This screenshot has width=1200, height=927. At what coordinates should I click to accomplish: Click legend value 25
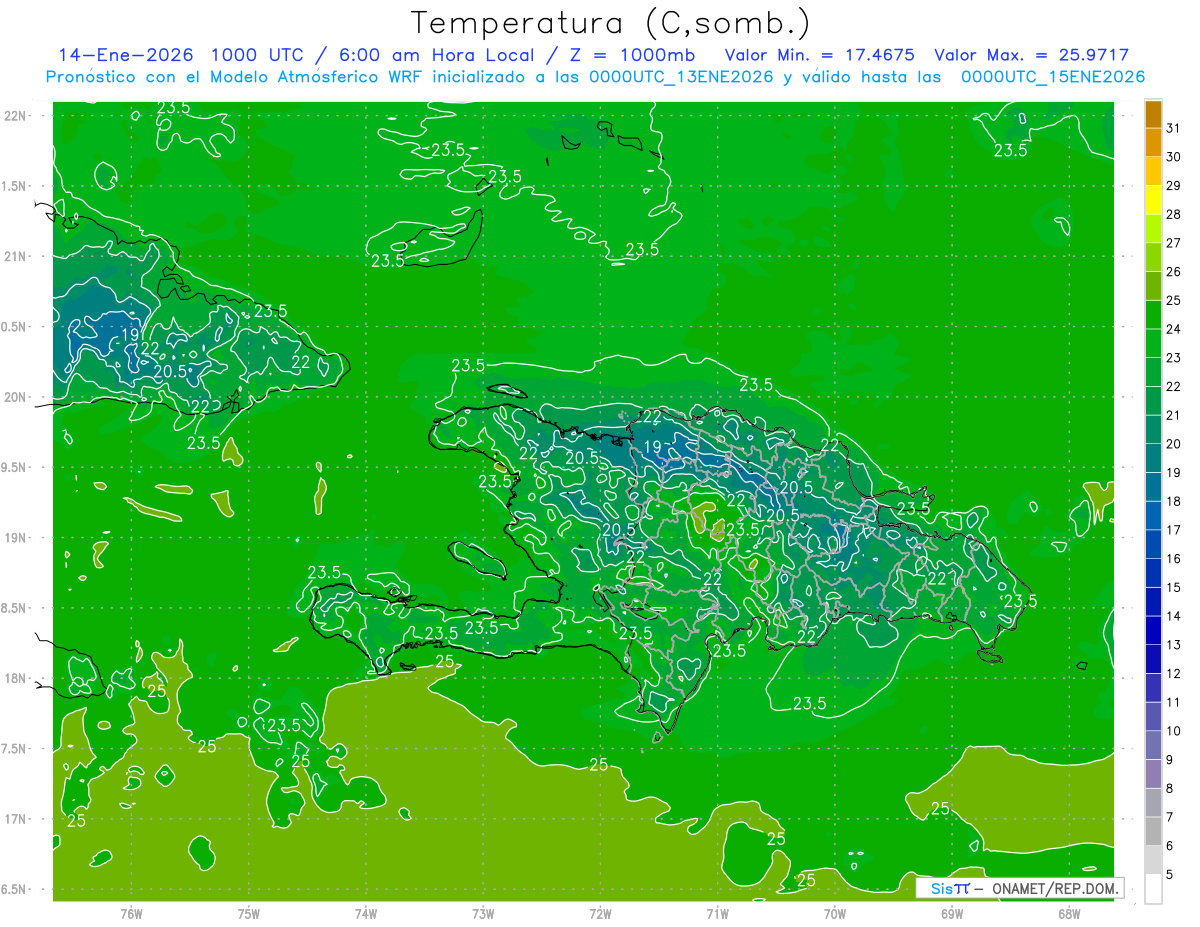(1174, 300)
